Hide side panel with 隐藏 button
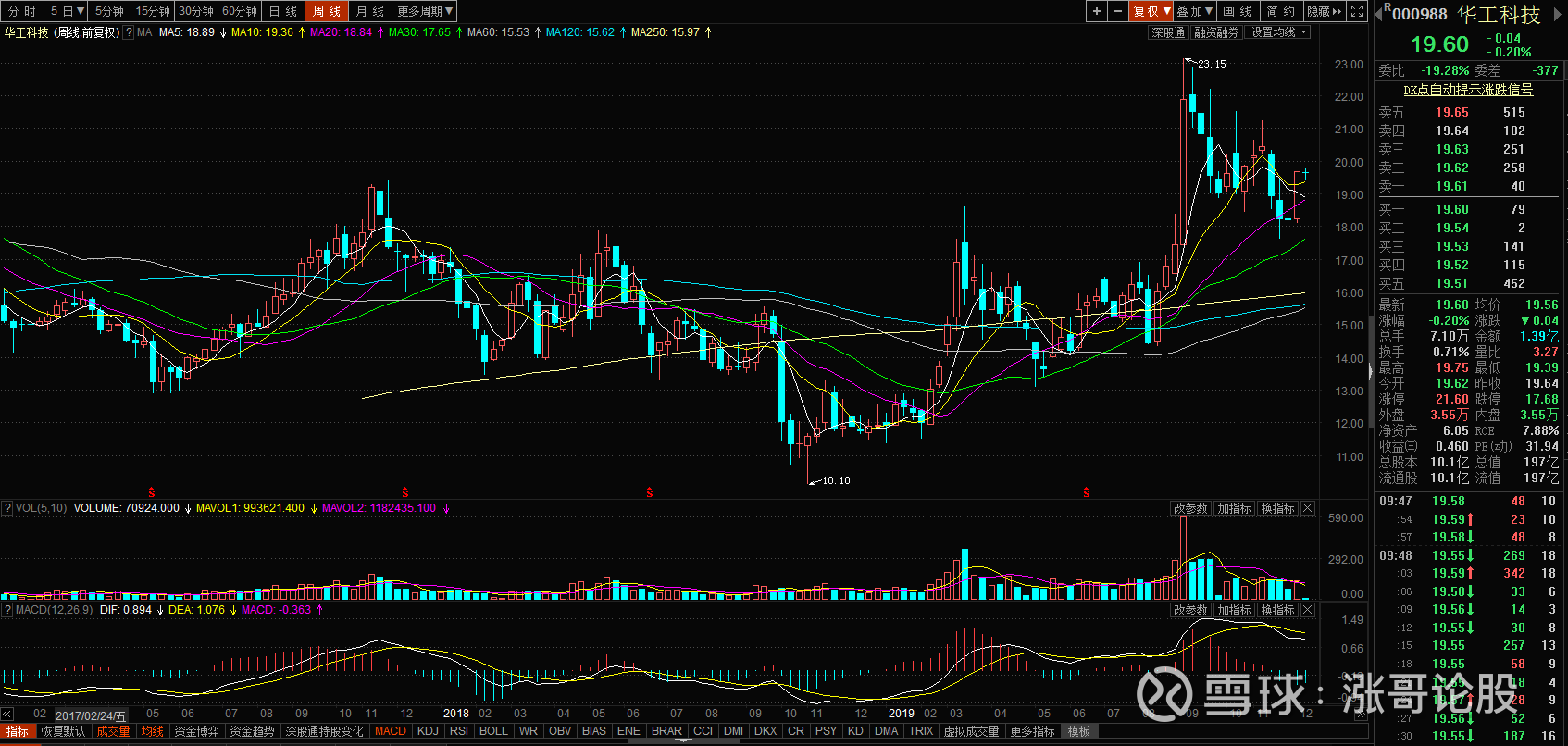This screenshot has width=1568, height=746. [1325, 11]
